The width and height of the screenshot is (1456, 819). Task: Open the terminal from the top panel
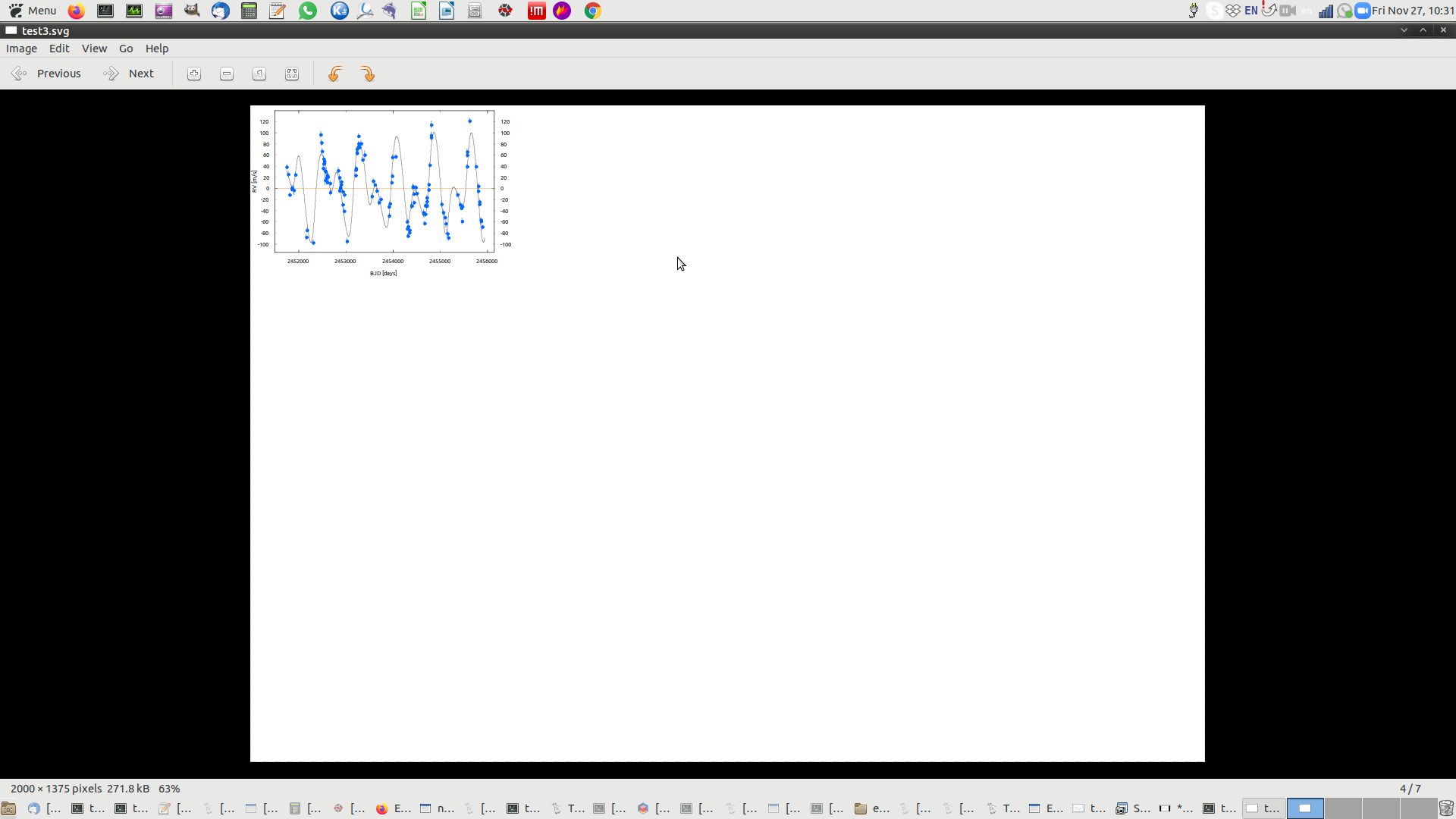(105, 11)
